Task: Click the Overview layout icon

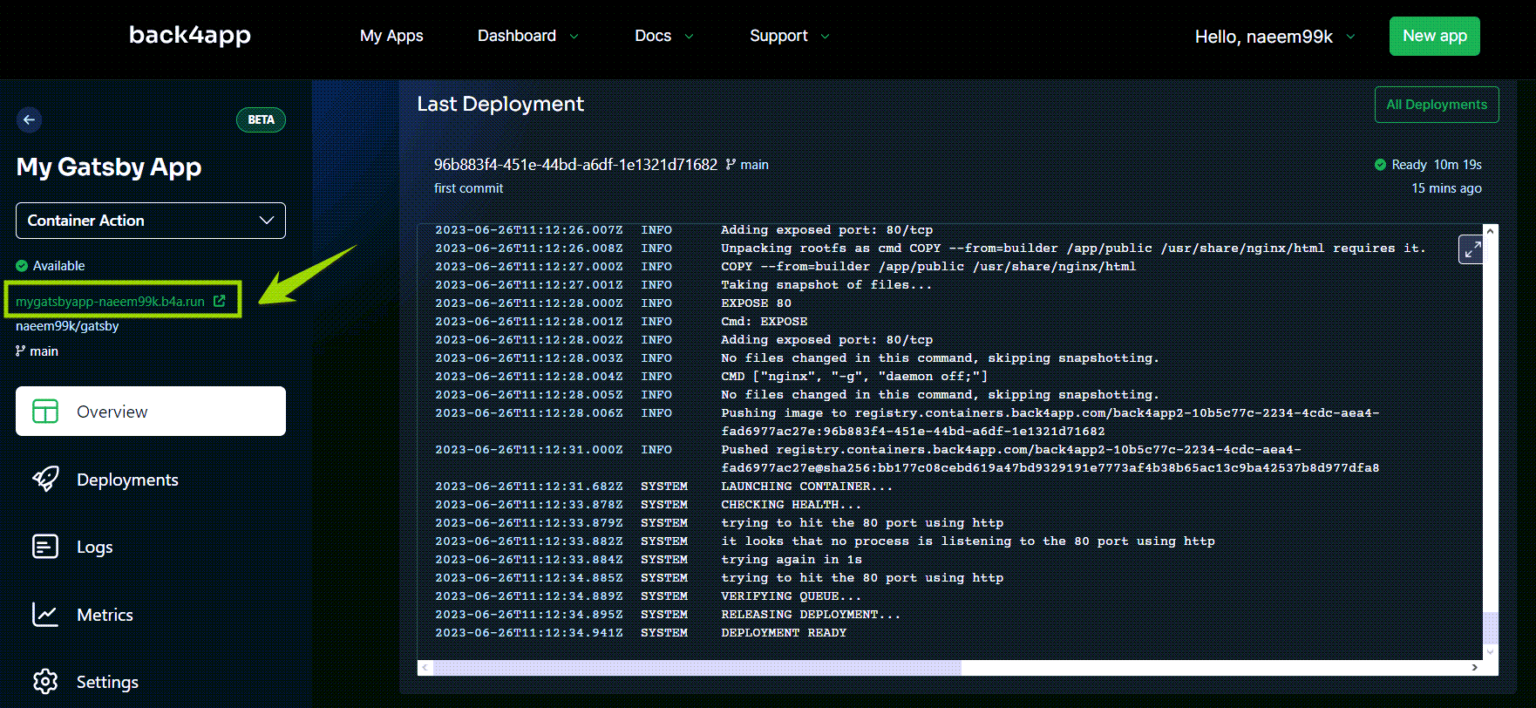Action: pyautogui.click(x=45, y=411)
